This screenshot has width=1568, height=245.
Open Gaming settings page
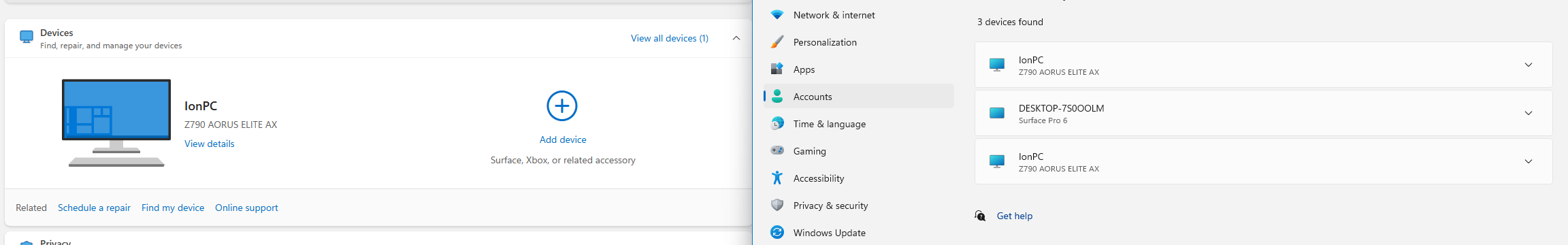tap(859, 150)
